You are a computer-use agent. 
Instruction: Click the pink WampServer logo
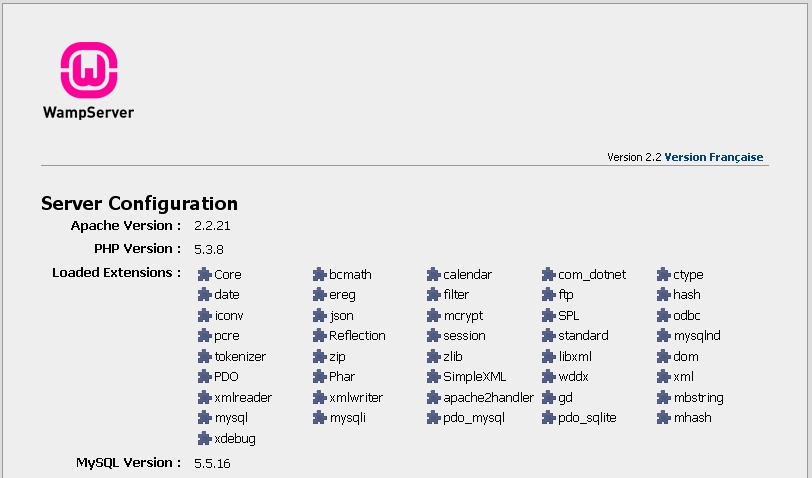click(89, 70)
